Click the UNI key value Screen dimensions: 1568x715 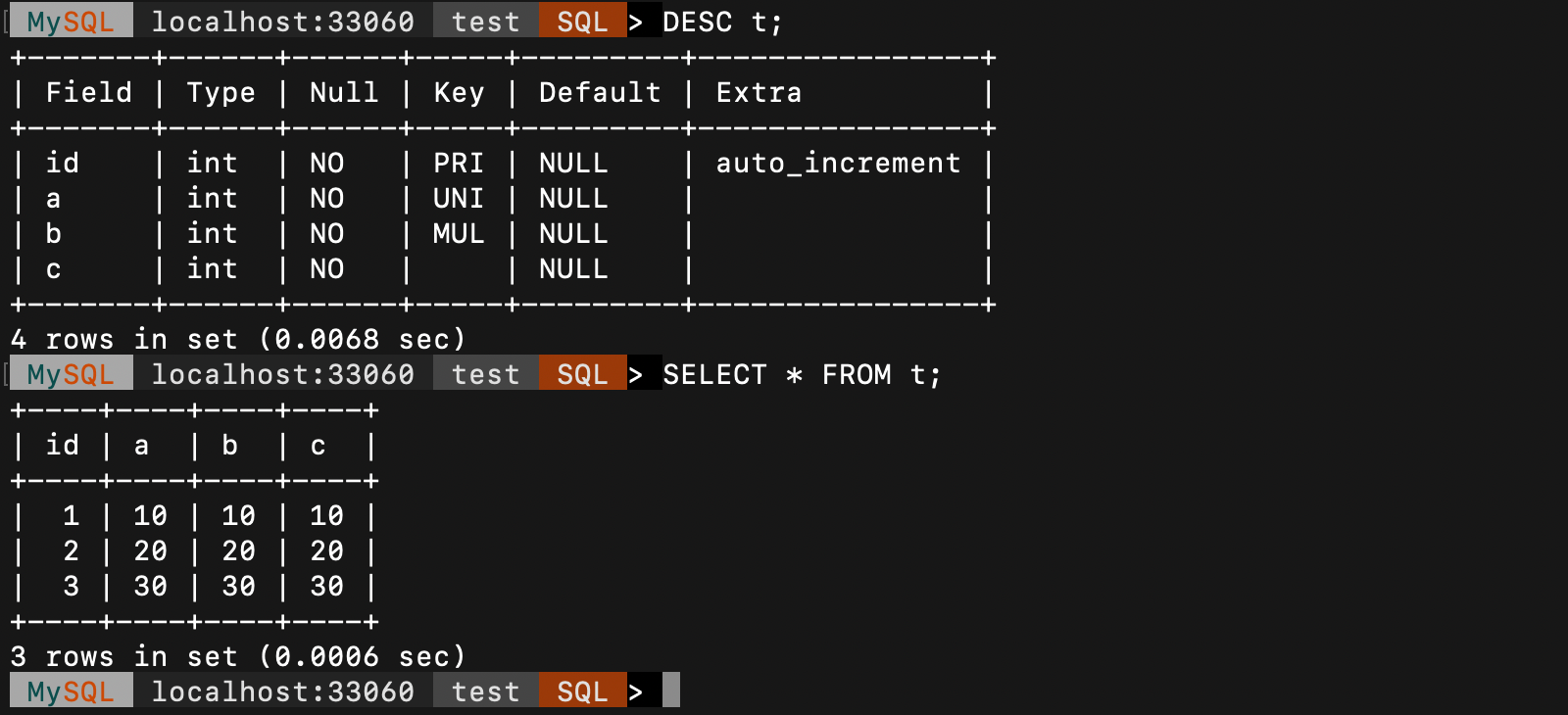458,198
